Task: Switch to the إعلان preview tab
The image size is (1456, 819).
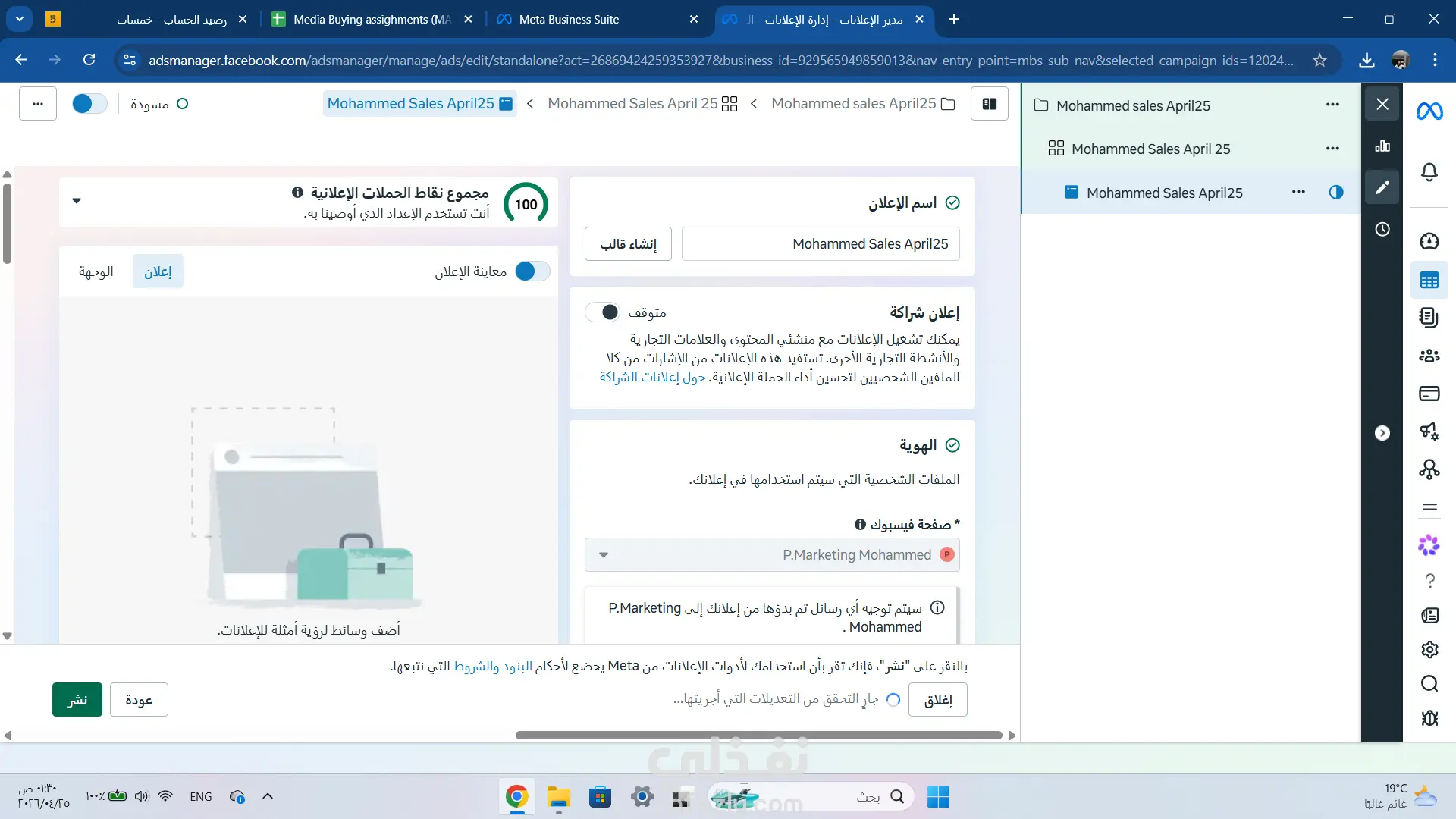Action: pyautogui.click(x=158, y=271)
